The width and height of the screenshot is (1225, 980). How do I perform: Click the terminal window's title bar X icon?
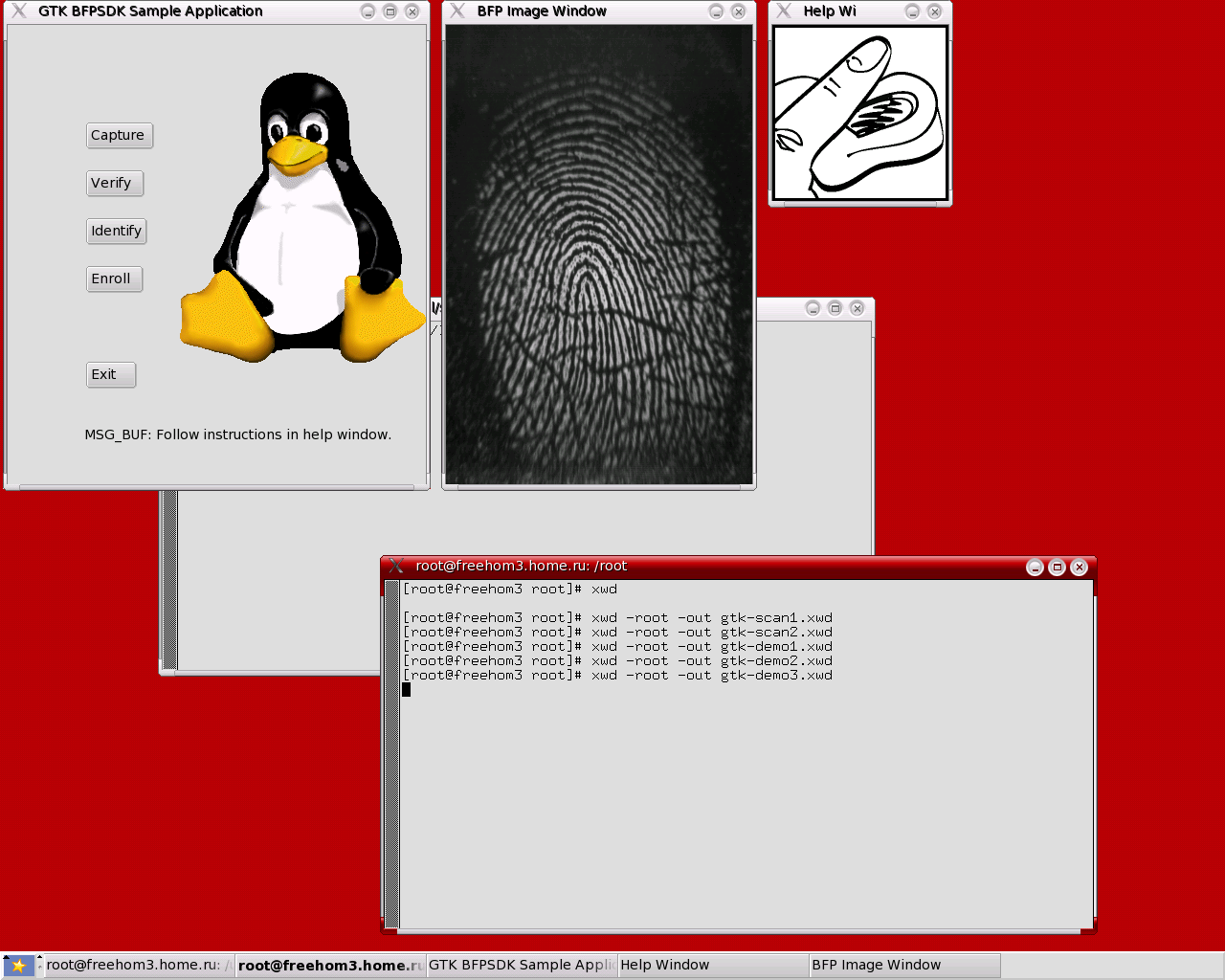[396, 567]
